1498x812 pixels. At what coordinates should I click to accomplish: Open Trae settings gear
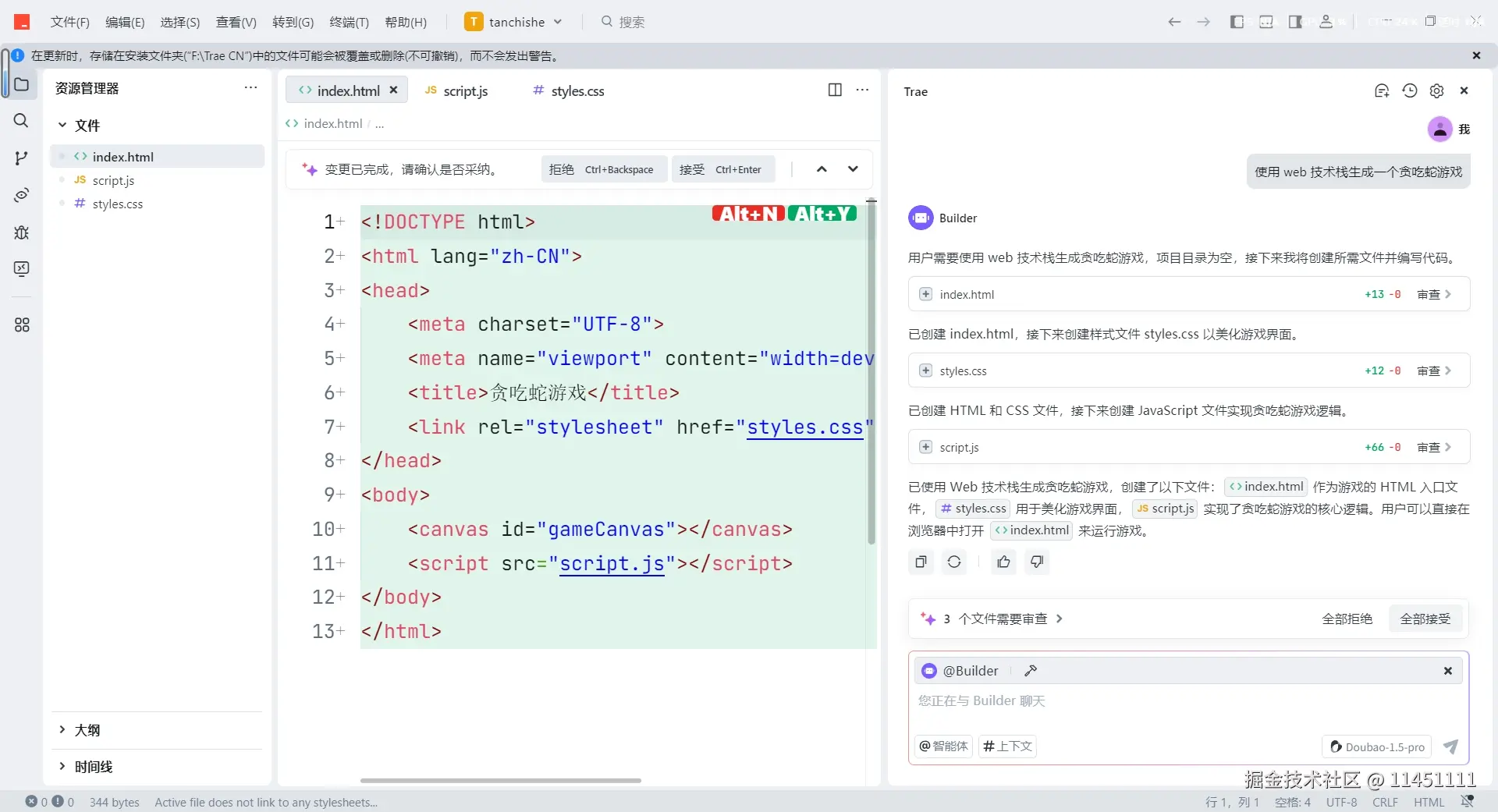1437,90
